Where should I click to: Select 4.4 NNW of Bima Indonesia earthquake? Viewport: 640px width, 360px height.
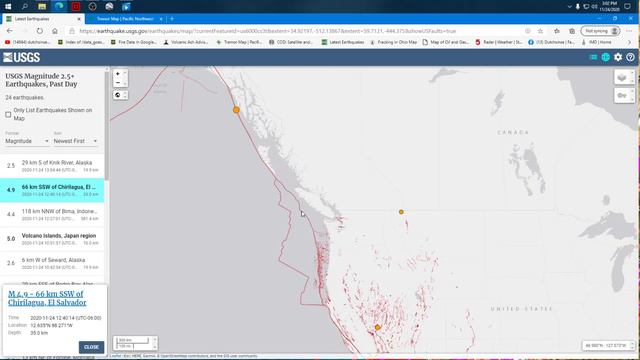52,215
